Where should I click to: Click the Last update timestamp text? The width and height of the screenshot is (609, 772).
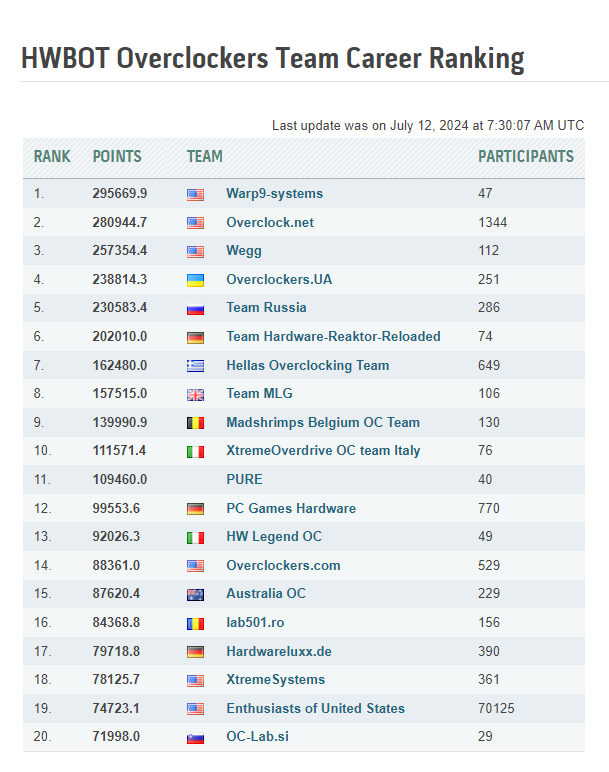point(428,126)
